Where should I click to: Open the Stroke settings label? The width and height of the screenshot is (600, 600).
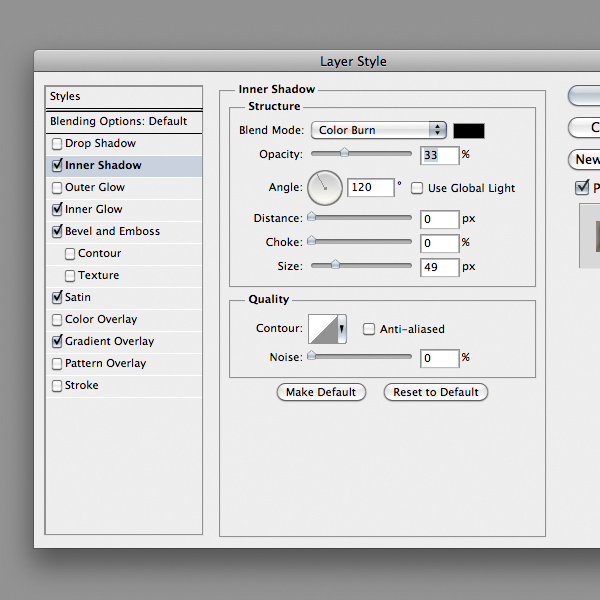pyautogui.click(x=82, y=385)
